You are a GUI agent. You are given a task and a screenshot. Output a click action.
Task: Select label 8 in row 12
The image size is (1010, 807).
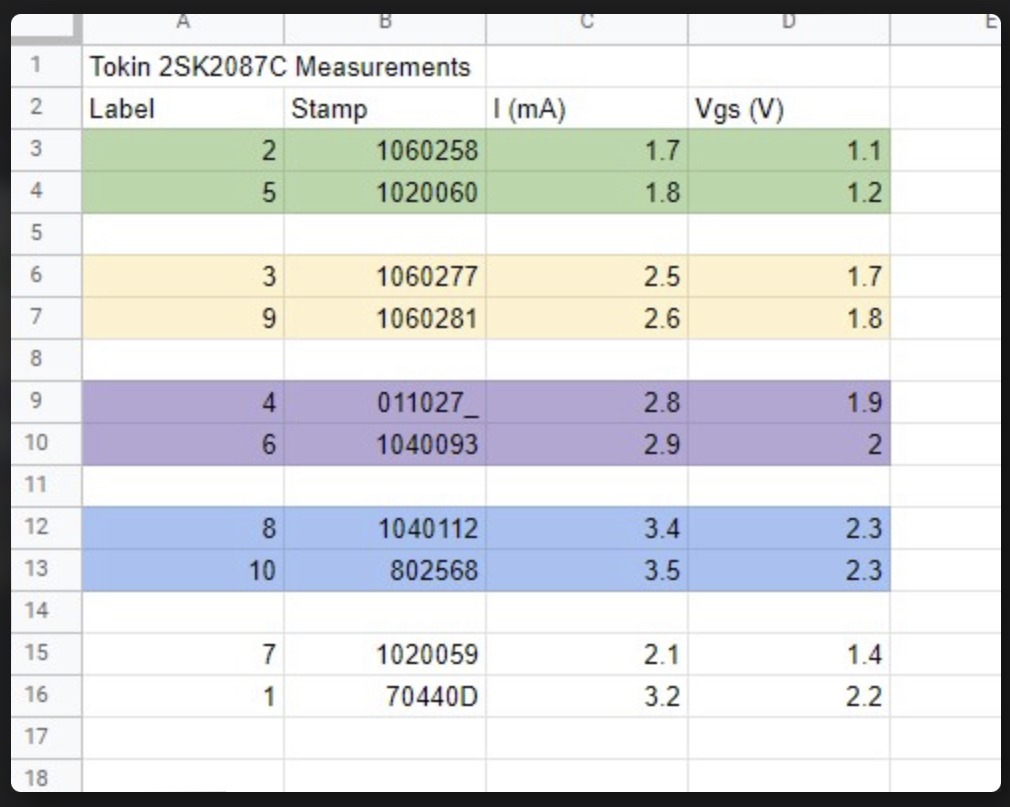(183, 528)
